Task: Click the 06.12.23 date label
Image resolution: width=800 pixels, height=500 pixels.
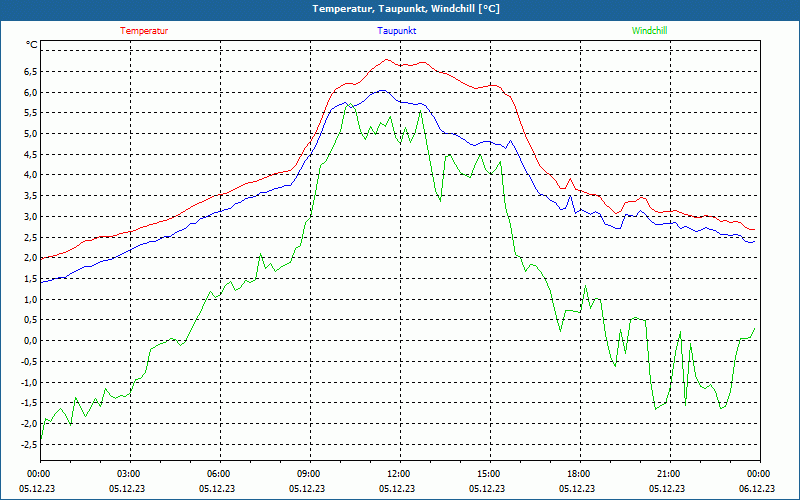Action: click(757, 488)
